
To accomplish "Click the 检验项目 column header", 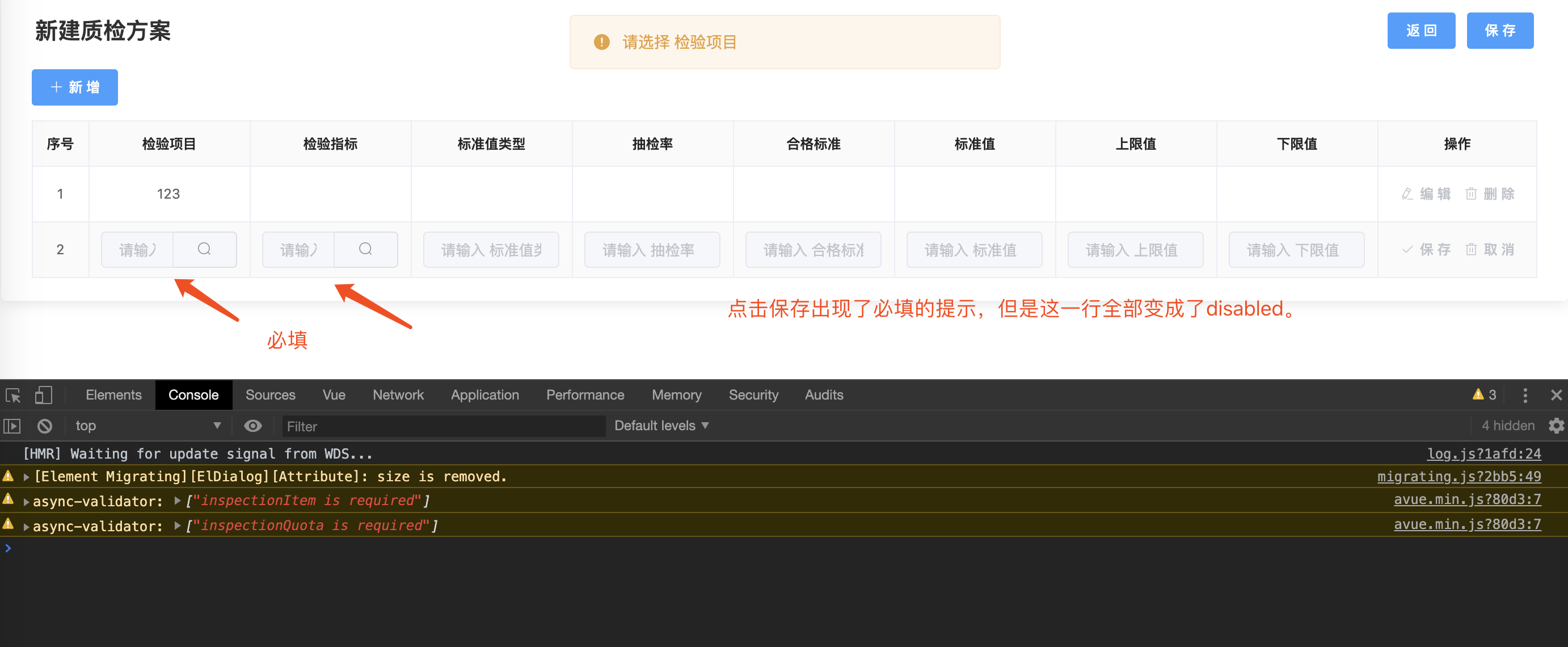I will point(168,144).
